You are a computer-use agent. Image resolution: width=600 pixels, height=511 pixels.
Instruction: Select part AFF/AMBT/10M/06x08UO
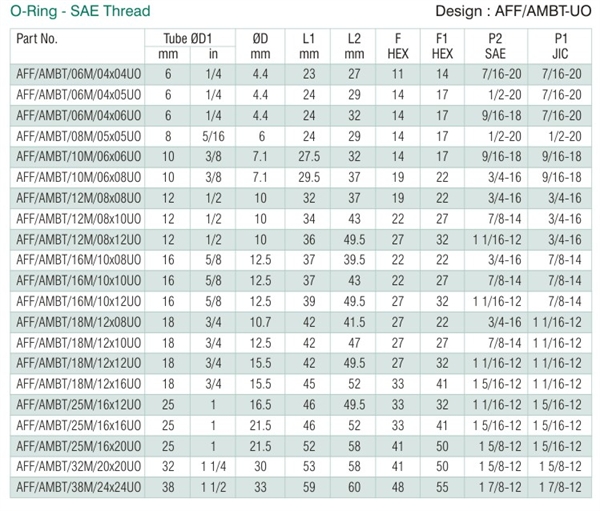78,177
